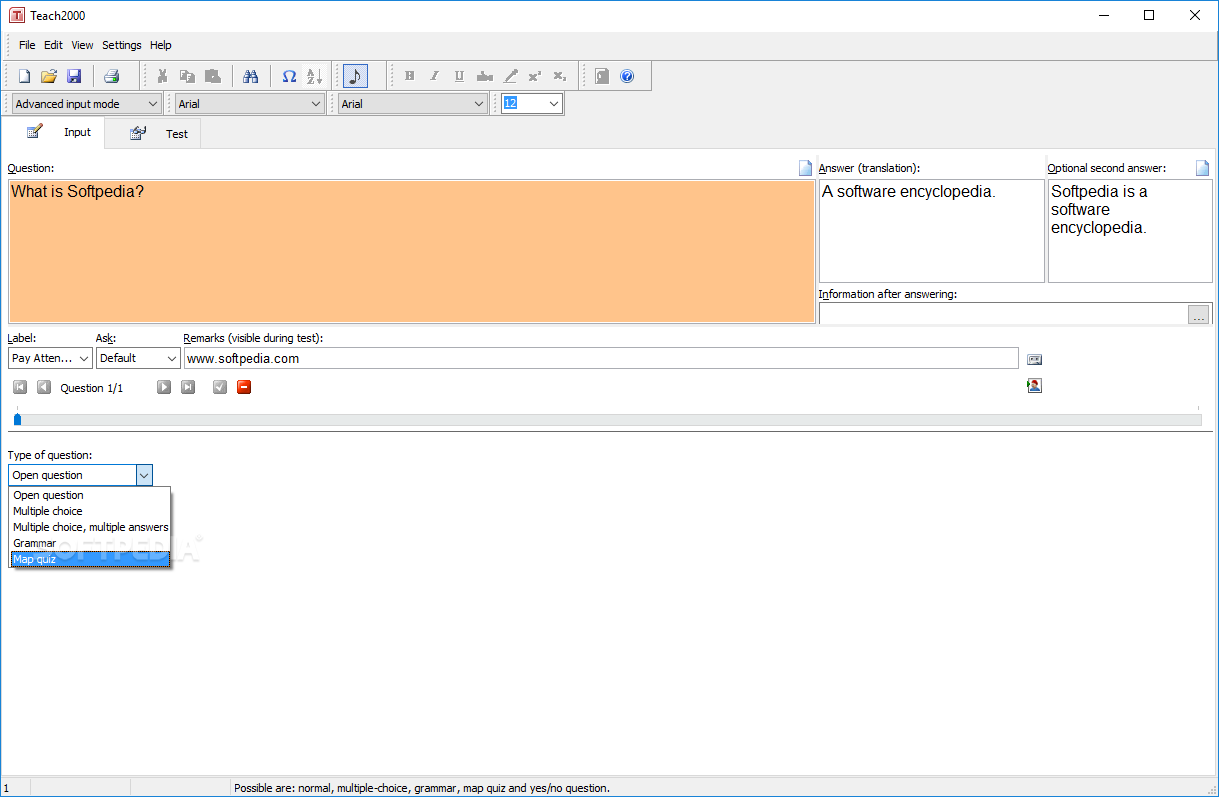This screenshot has width=1219, height=797.
Task: Click the gray book icon beside Help
Action: 602,76
